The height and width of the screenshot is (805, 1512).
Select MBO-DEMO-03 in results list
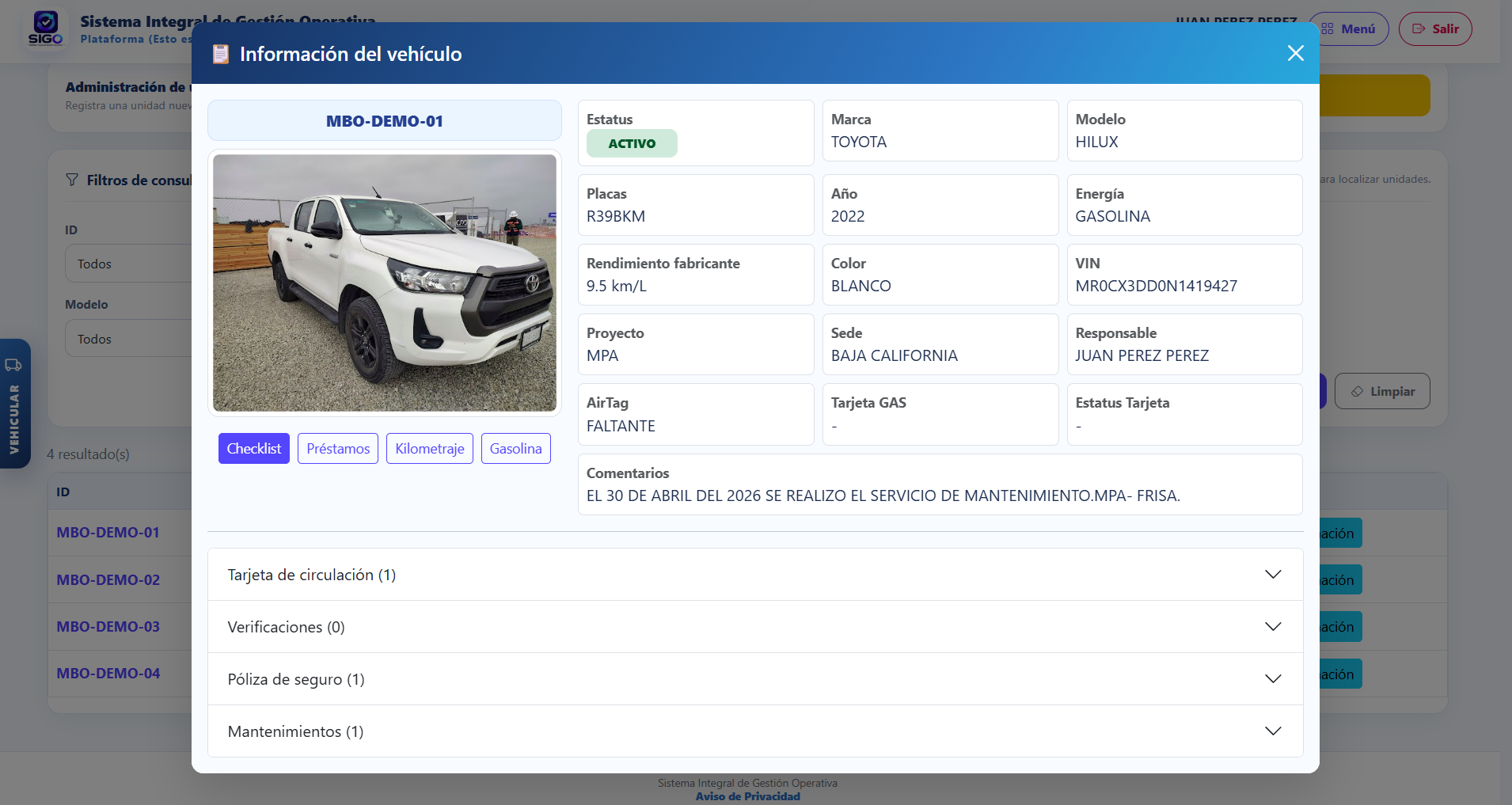pos(108,627)
